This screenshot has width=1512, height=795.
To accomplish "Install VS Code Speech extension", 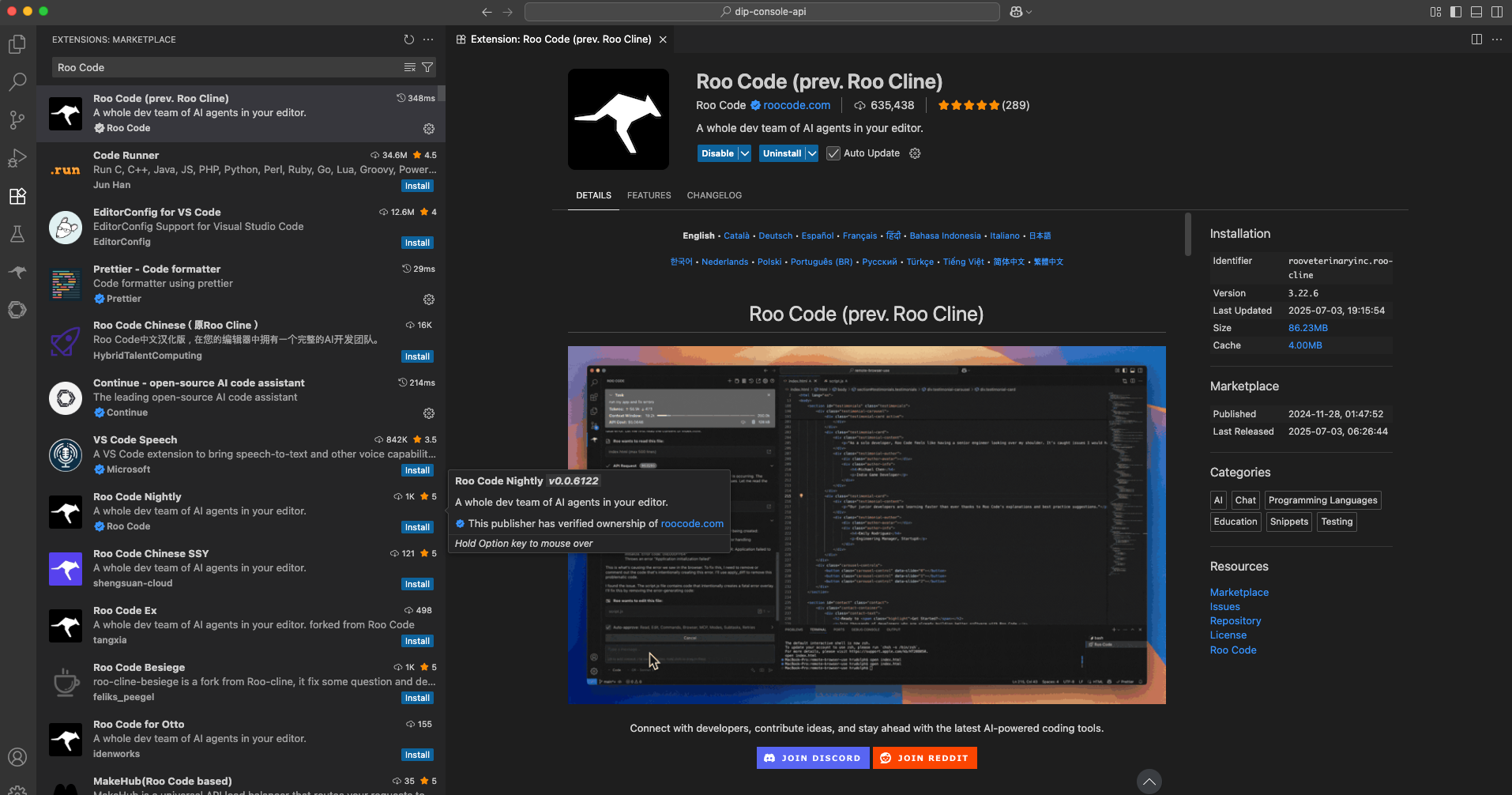I will point(417,470).
